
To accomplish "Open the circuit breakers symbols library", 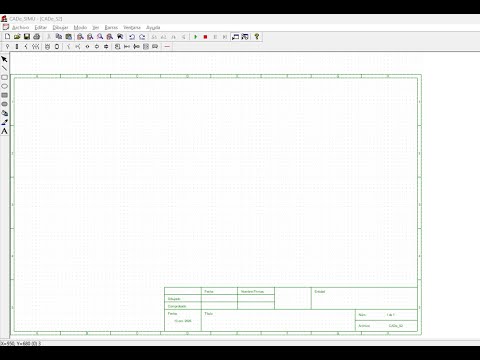I will pyautogui.click(x=26, y=47).
